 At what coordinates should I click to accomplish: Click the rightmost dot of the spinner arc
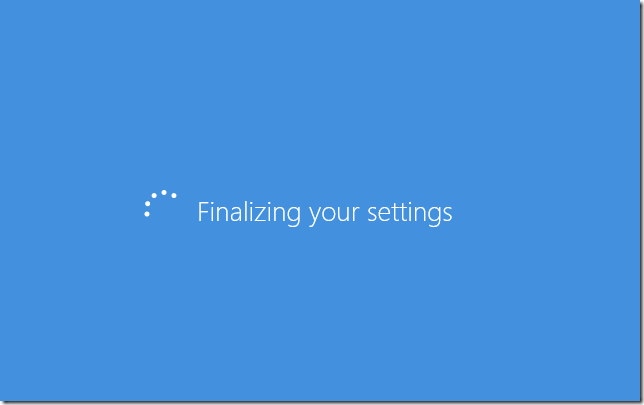click(174, 196)
